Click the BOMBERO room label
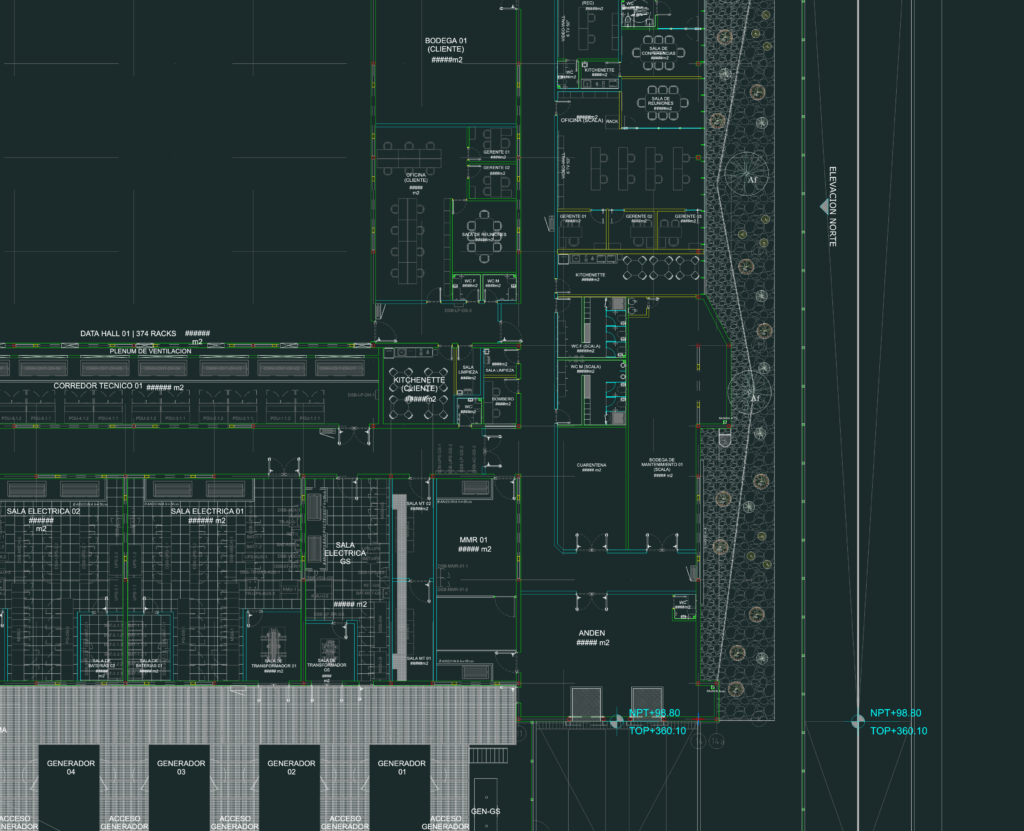The image size is (1024, 831). point(503,399)
